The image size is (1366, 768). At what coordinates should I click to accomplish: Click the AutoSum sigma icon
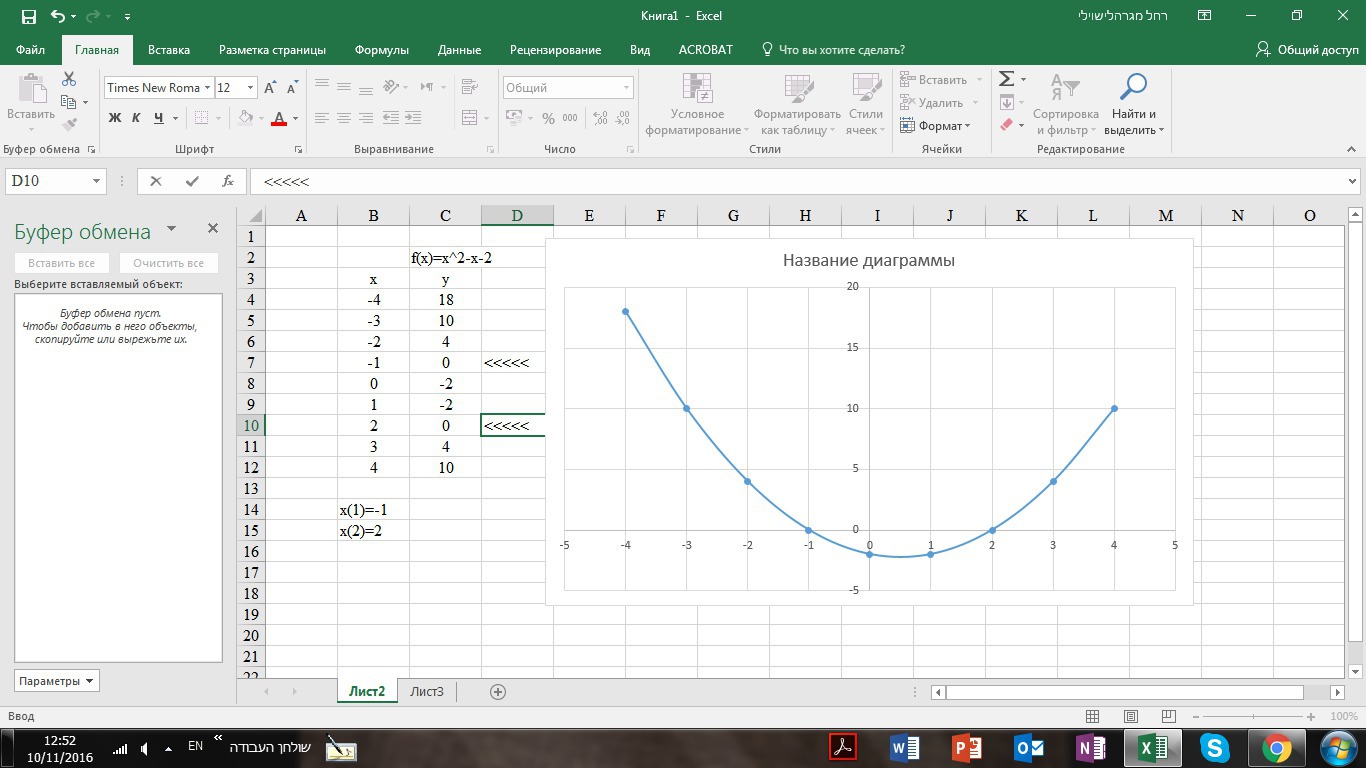pos(1007,79)
